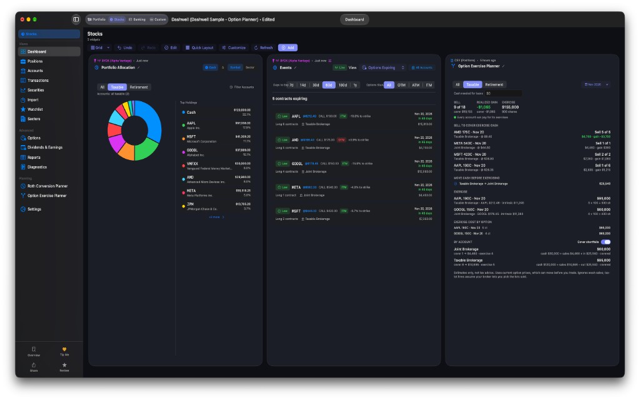Image resolution: width=640 pixels, height=400 pixels.
Task: Select Sector grouping in Portfolio Allocation
Action: point(250,67)
